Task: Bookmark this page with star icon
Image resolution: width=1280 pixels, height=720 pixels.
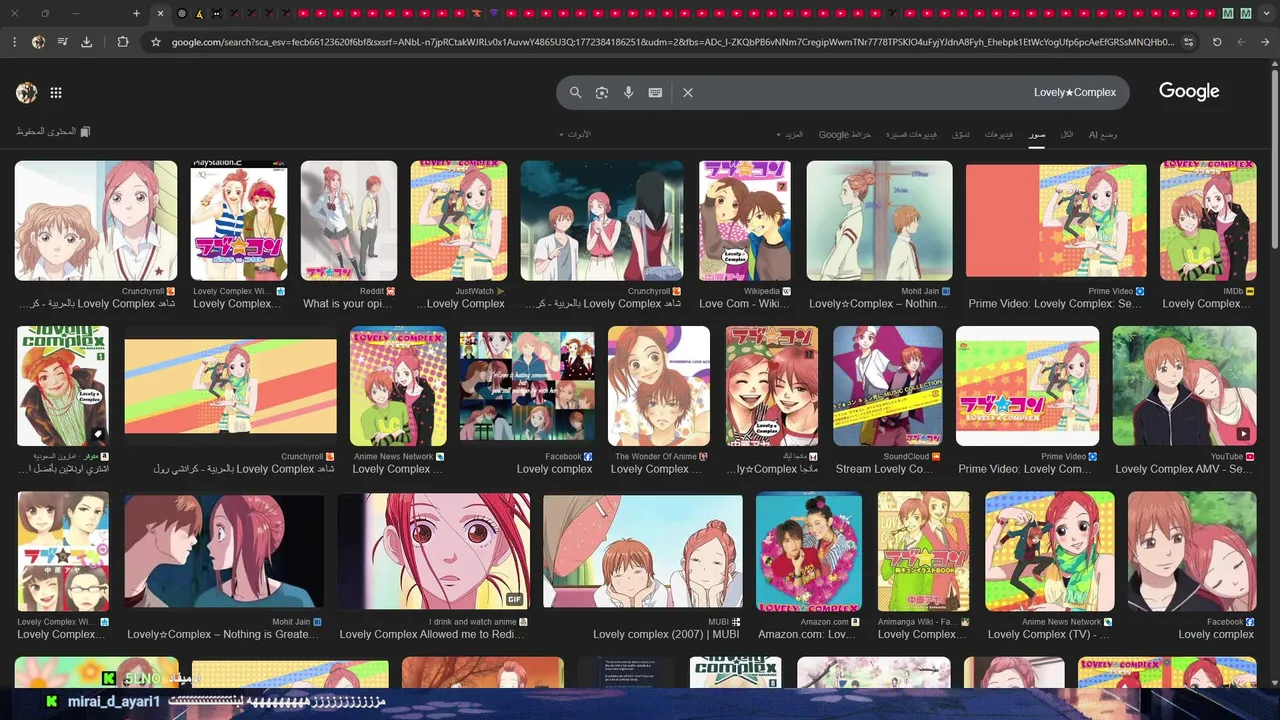Action: [x=156, y=42]
